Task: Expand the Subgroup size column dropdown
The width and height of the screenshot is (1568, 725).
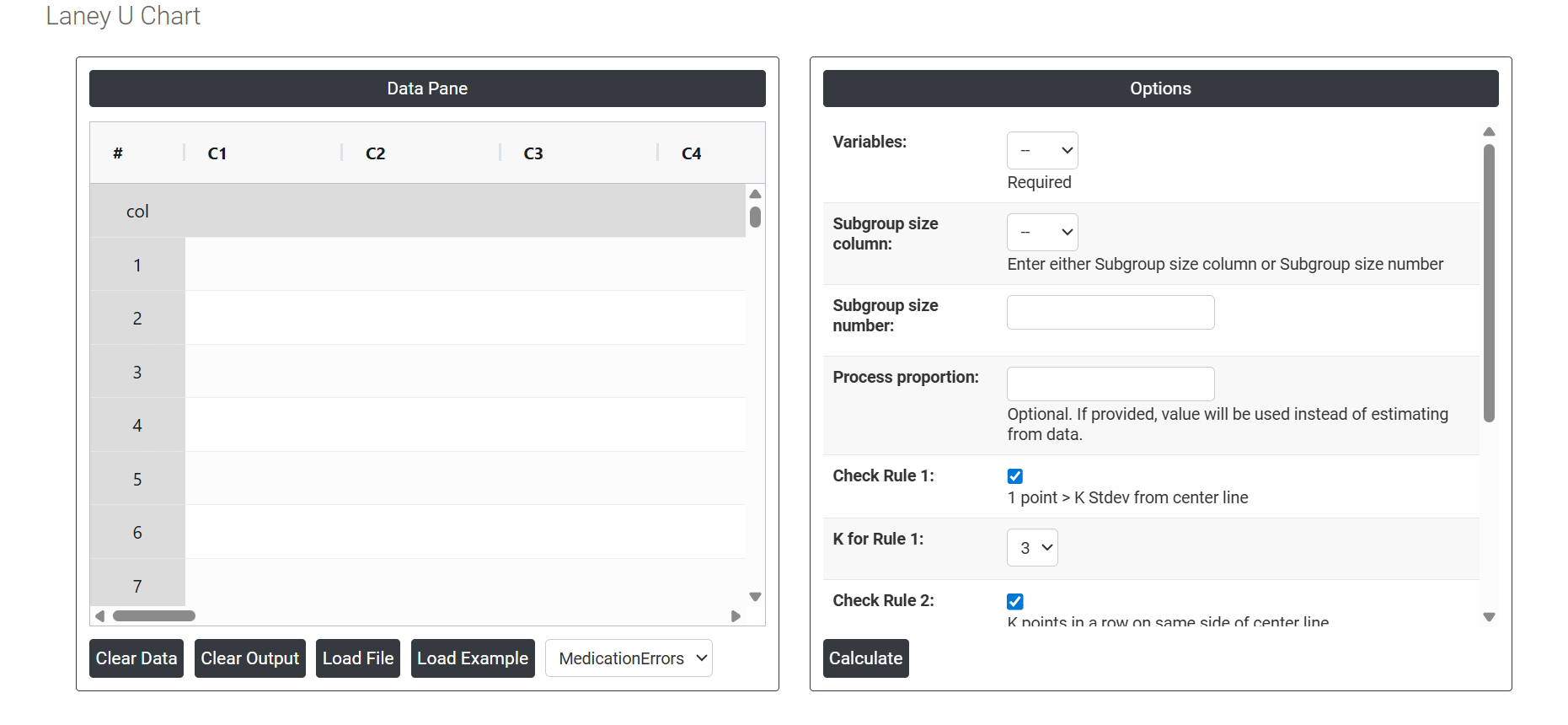Action: (x=1042, y=233)
